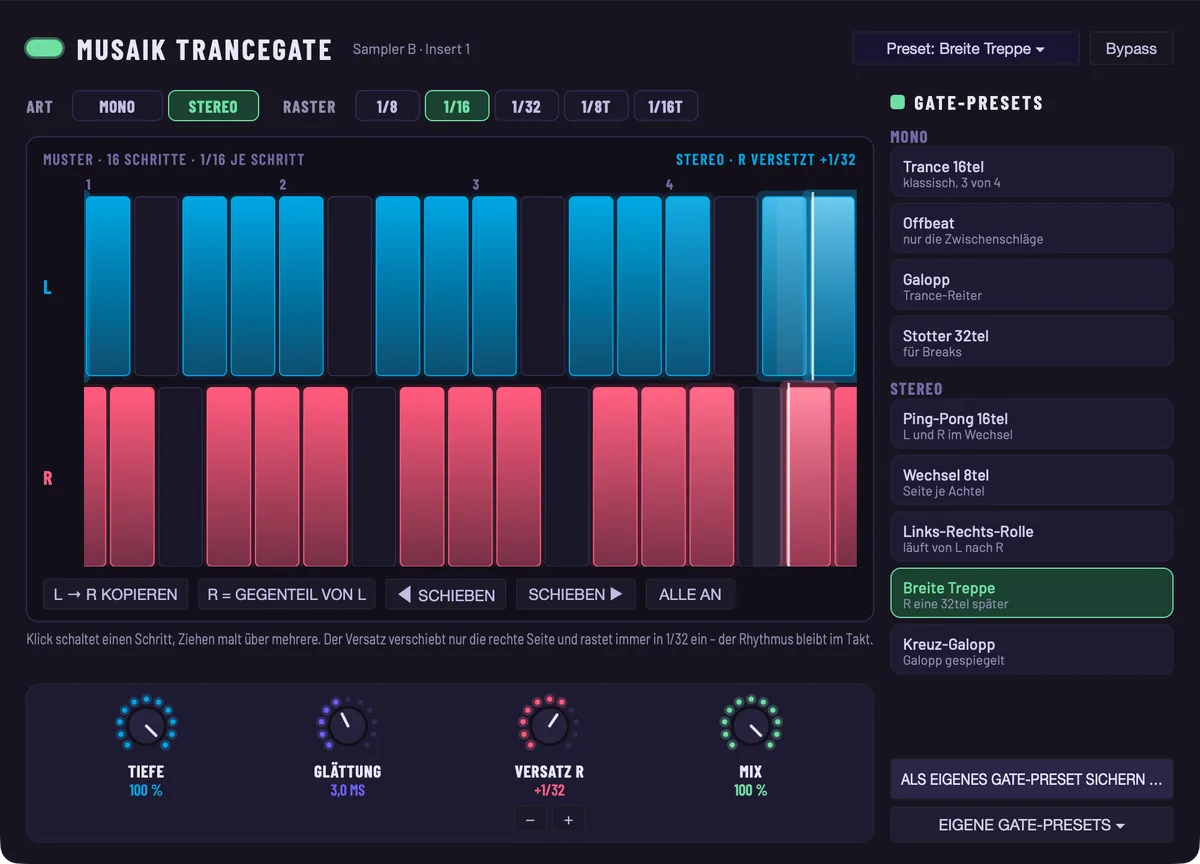Enable the sixth (dark) step in L row

click(x=349, y=286)
